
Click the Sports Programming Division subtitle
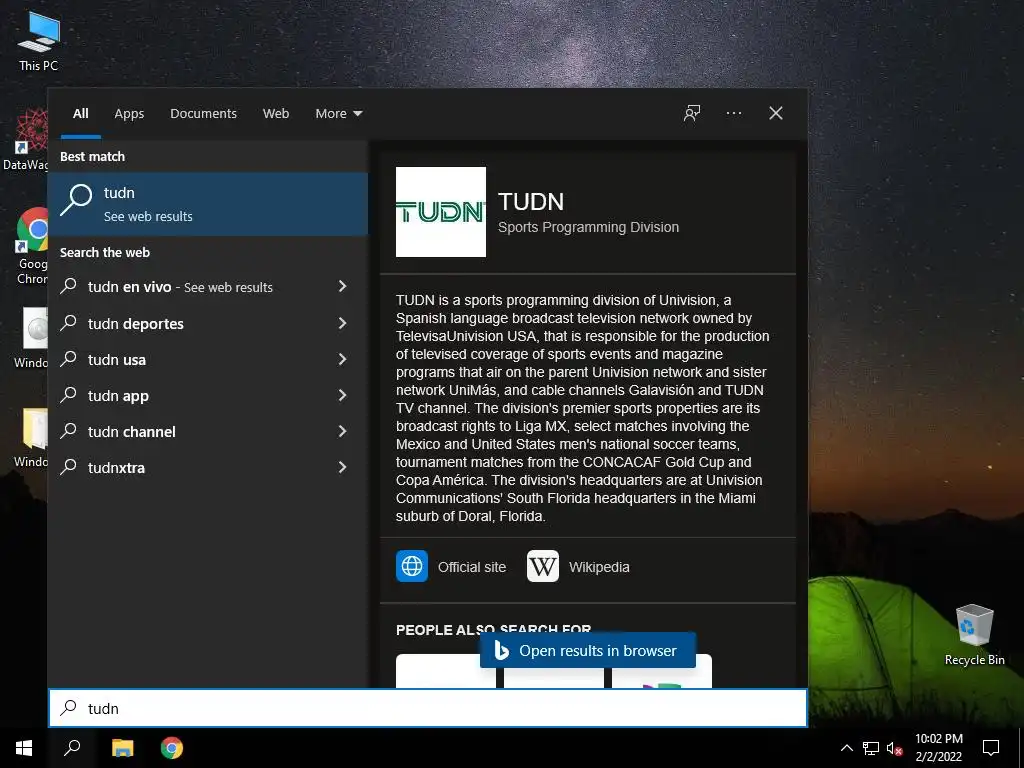[588, 227]
